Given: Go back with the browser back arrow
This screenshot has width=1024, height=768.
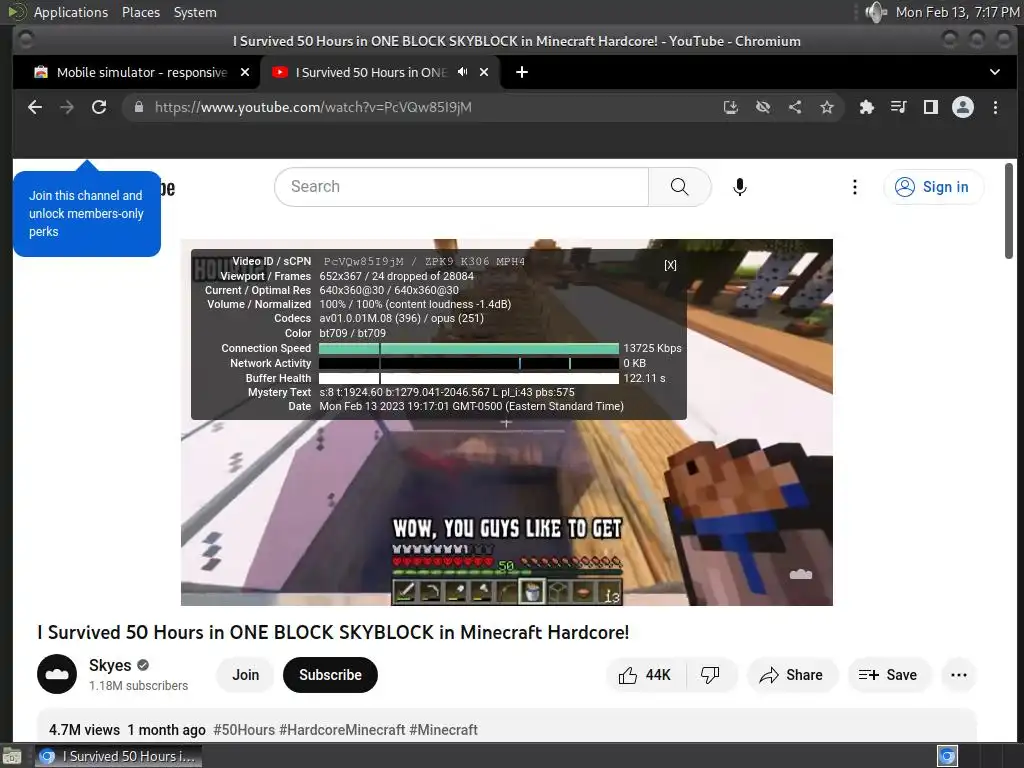Looking at the screenshot, I should coord(35,107).
